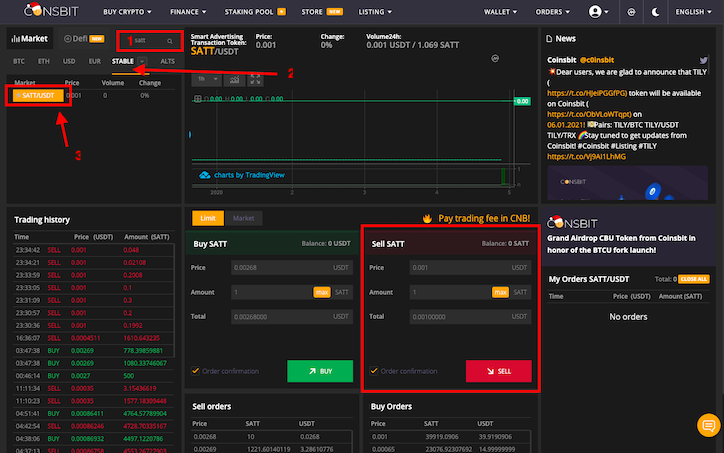Click the CLOSE ALL orders button
Screen dimensions: 724x453
coord(694,279)
